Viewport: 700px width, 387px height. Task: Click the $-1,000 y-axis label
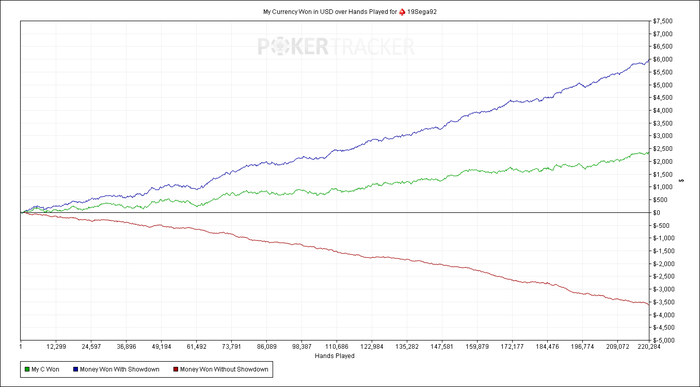(x=664, y=238)
